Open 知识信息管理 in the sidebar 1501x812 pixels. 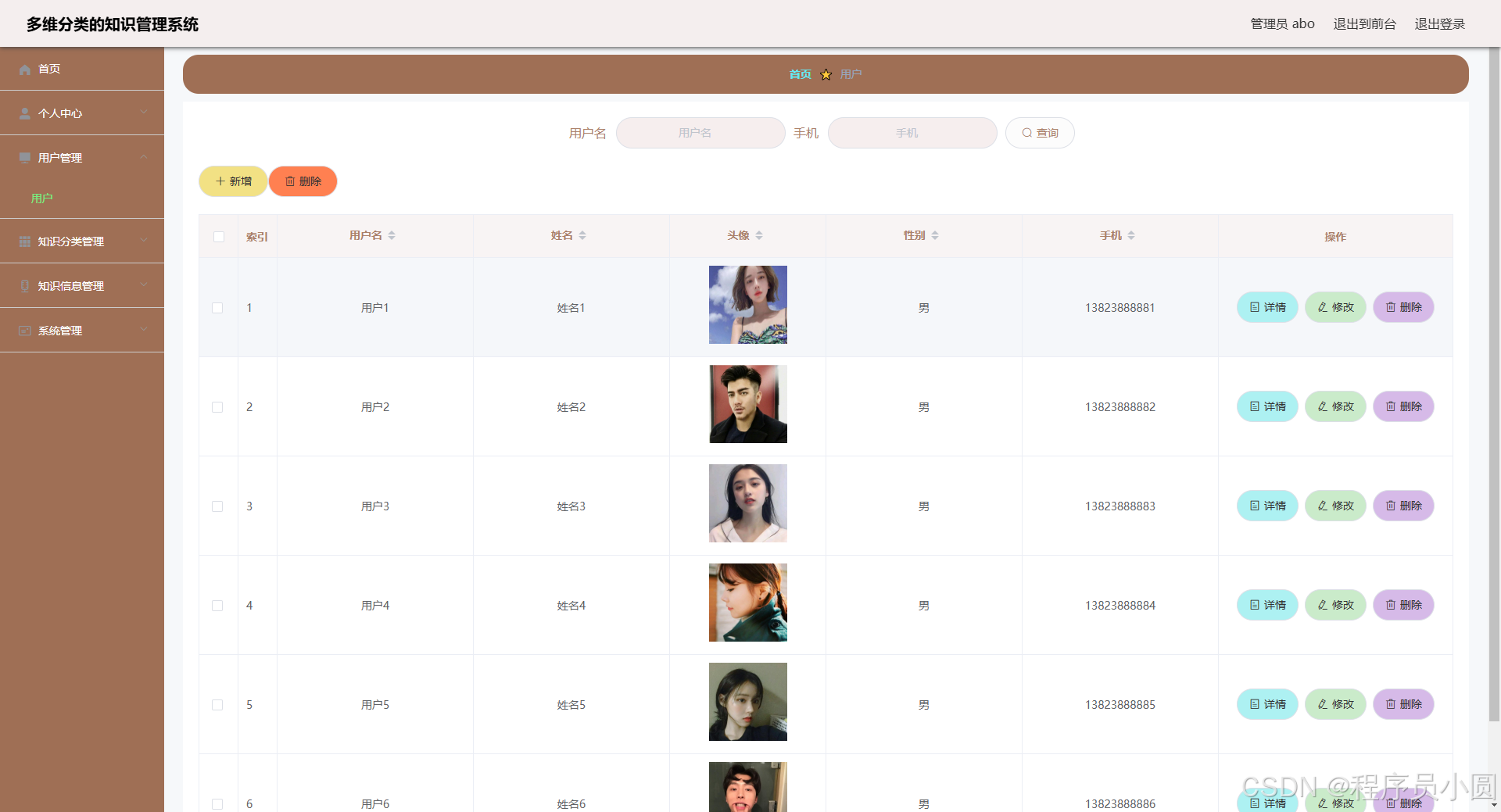pos(82,286)
